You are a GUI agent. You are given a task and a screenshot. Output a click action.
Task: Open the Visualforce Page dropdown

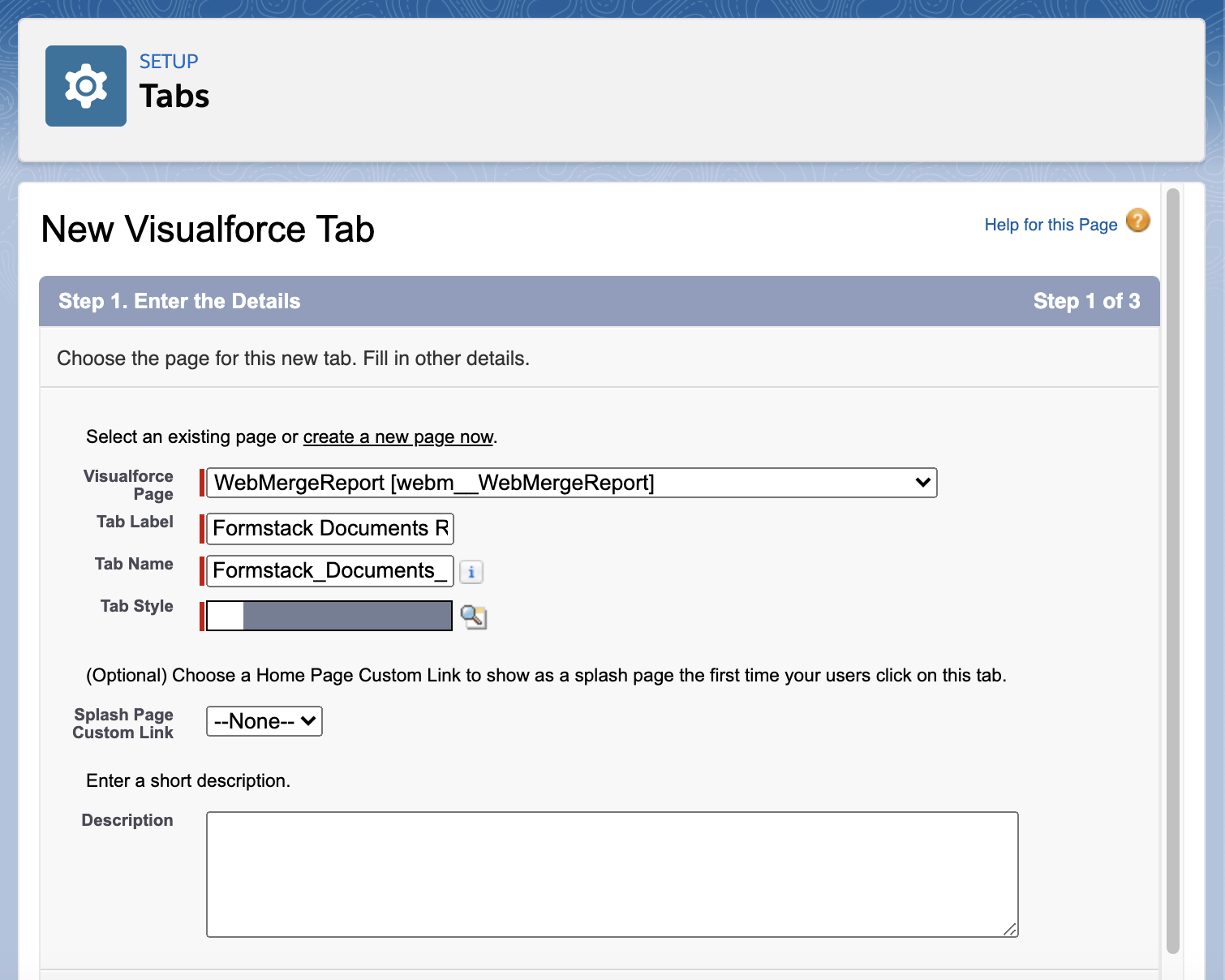(921, 482)
